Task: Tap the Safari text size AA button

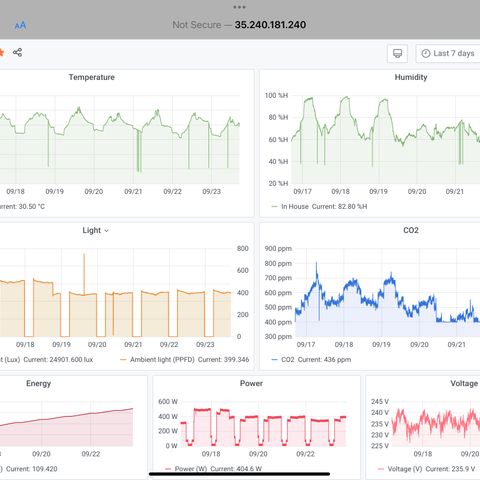Action: click(20, 25)
